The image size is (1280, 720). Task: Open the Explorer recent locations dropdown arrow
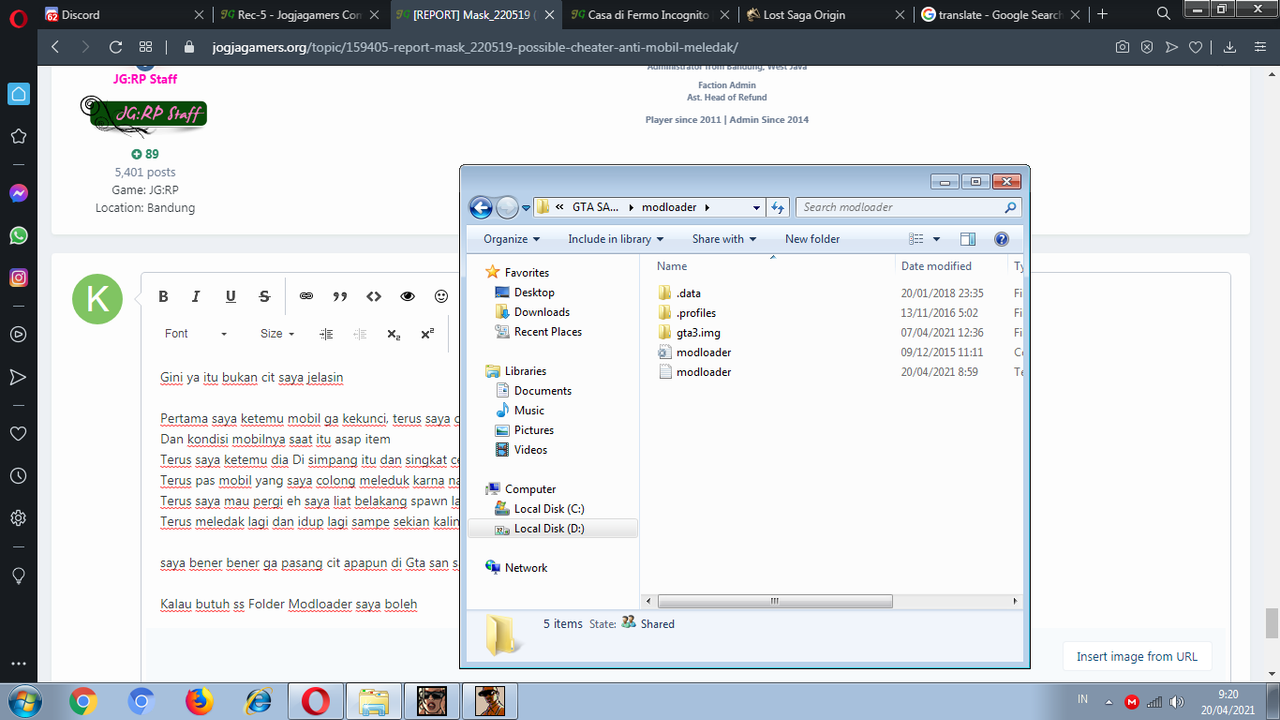click(526, 208)
